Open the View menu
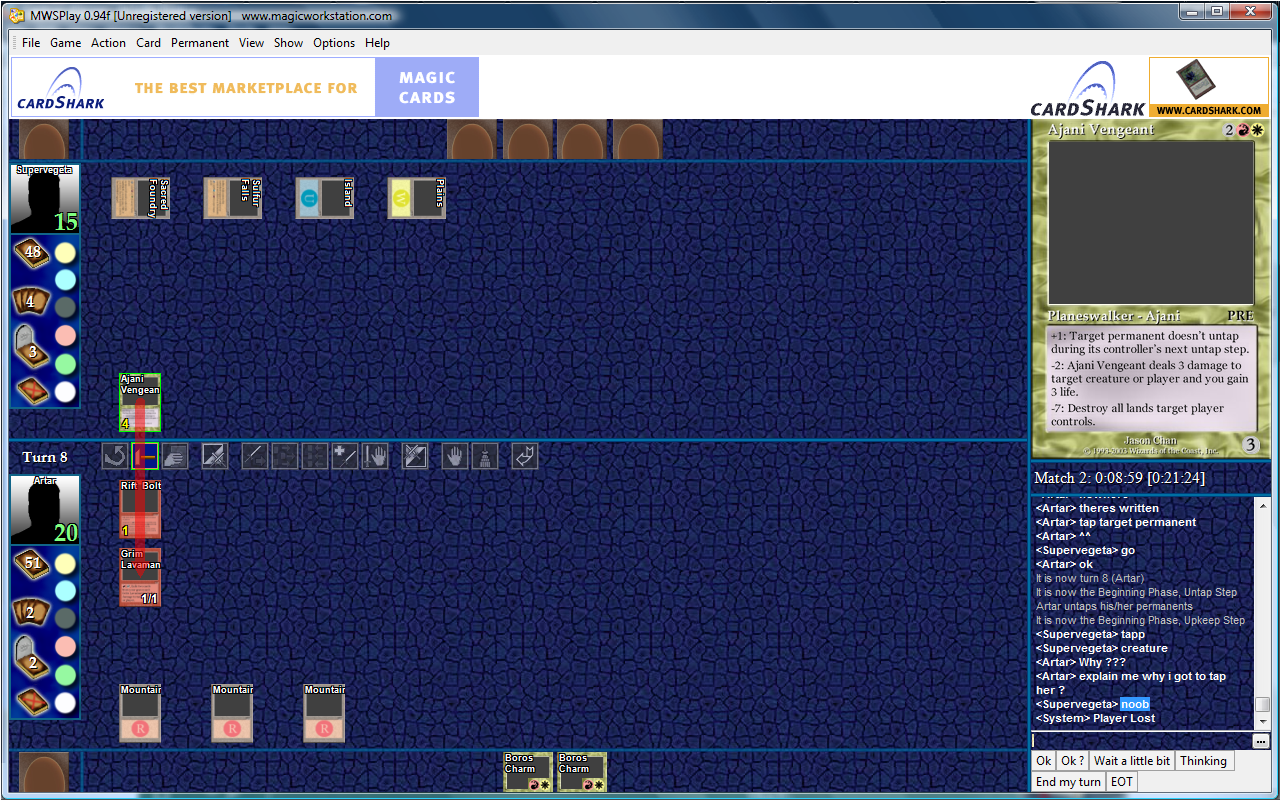 tap(252, 43)
